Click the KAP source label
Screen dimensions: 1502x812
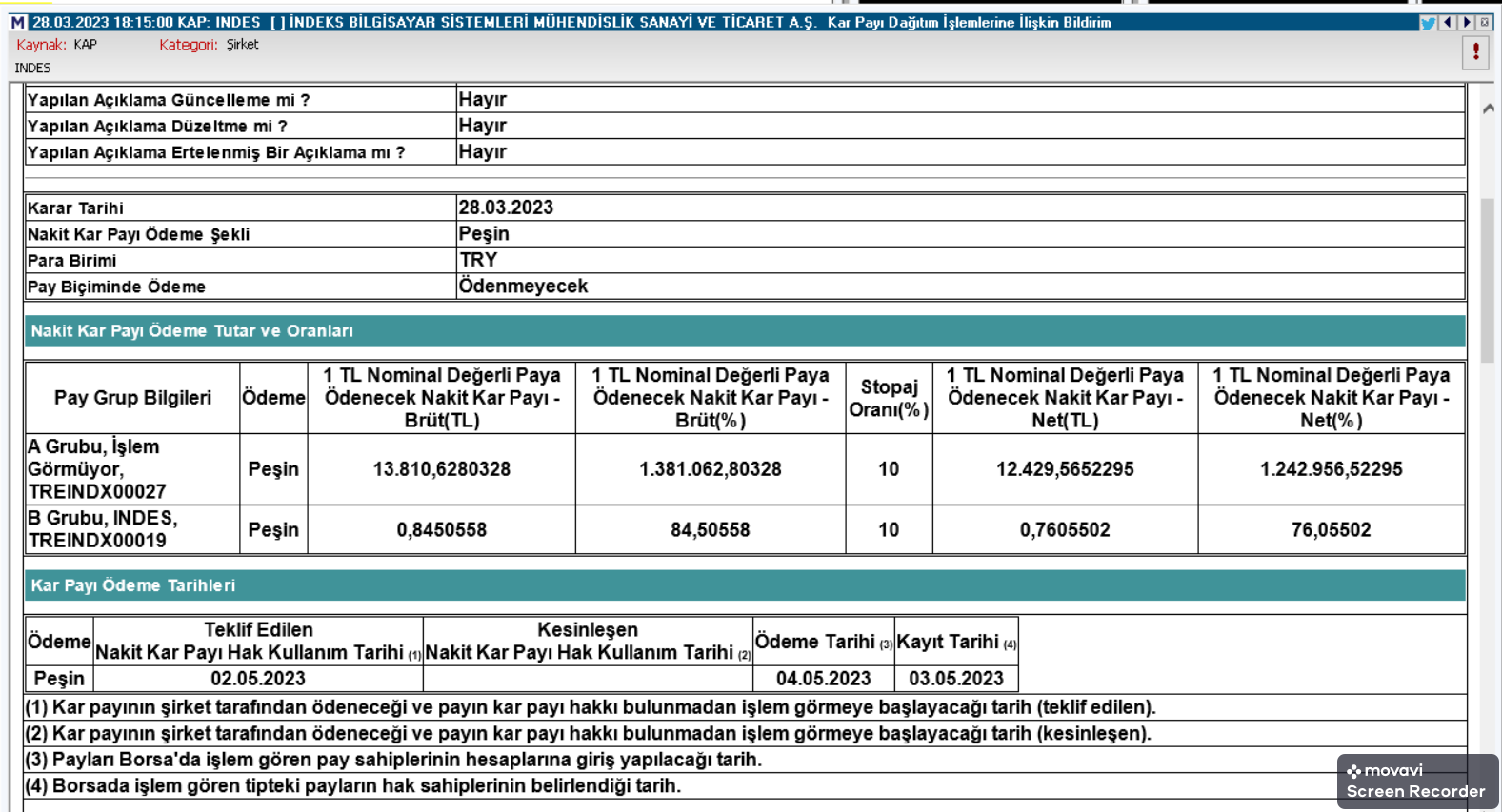(x=86, y=45)
